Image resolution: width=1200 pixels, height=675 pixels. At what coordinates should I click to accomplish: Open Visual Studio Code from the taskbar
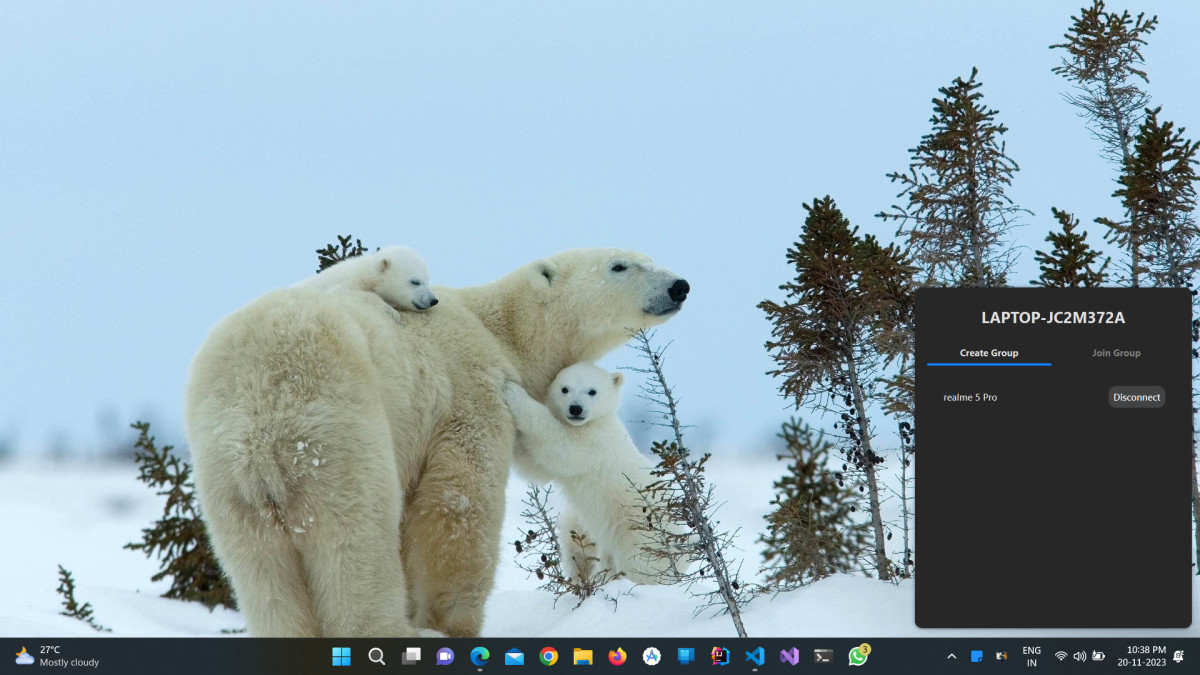pyautogui.click(x=755, y=656)
